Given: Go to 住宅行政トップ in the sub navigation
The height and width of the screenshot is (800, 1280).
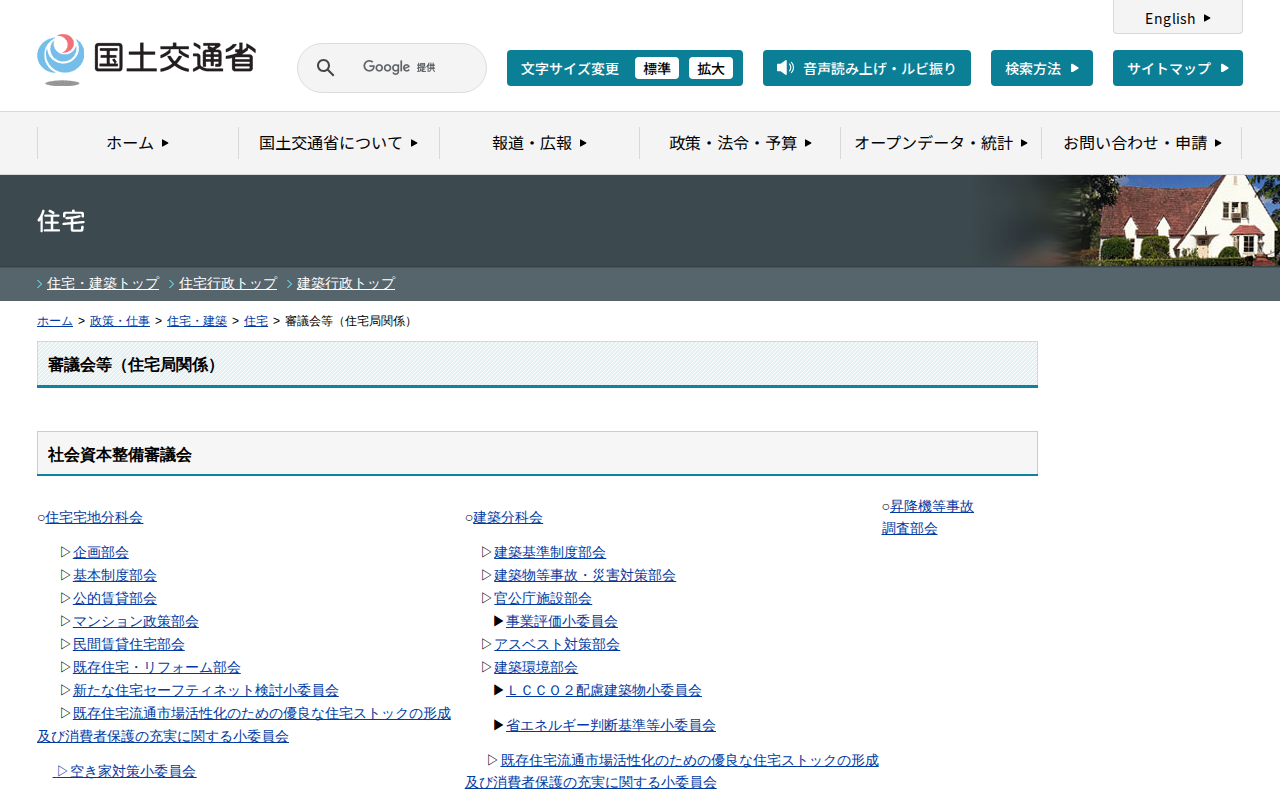Looking at the screenshot, I should click(228, 283).
